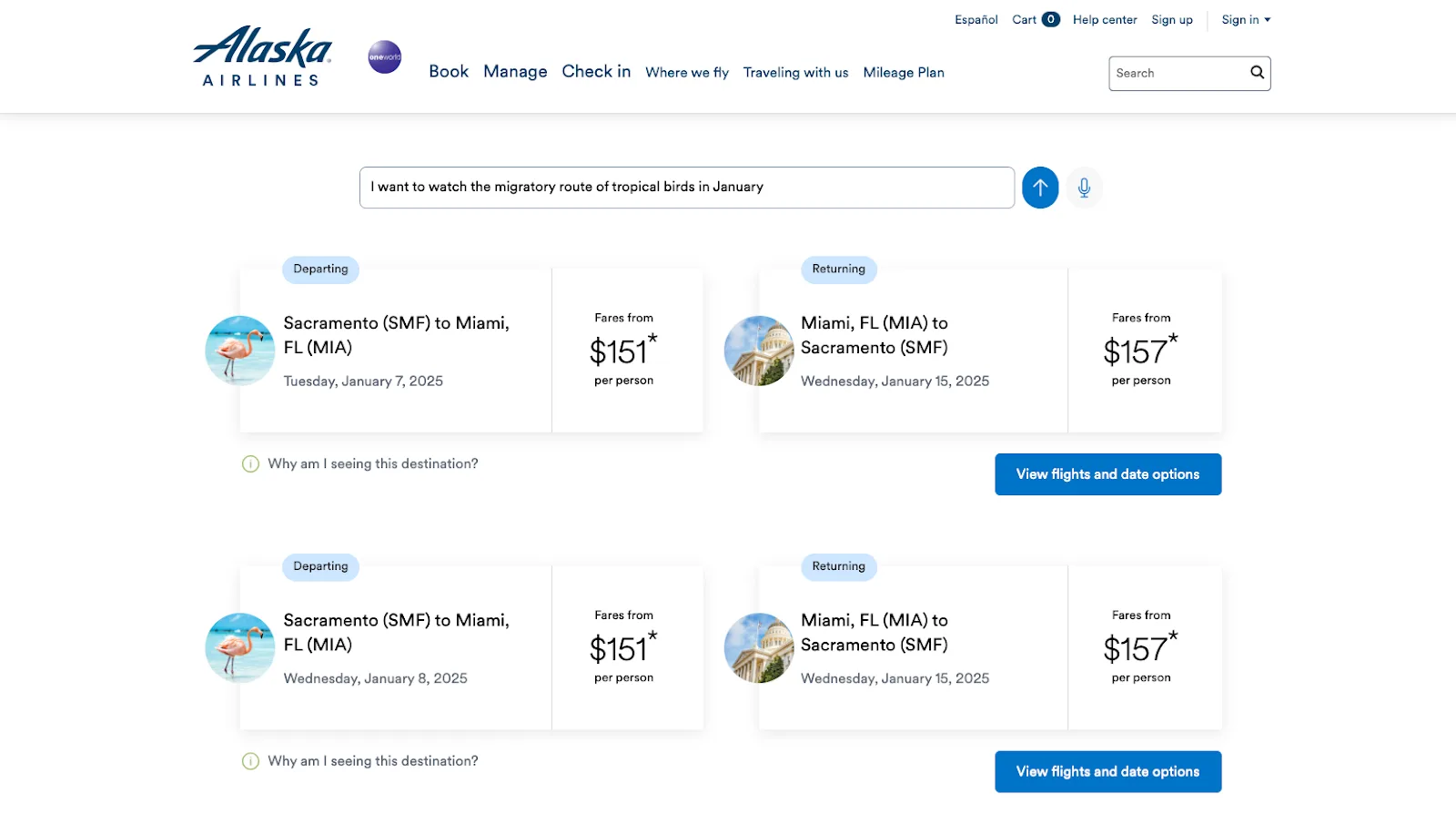Click the first Returning label
This screenshot has width=1456, height=834.
(838, 270)
